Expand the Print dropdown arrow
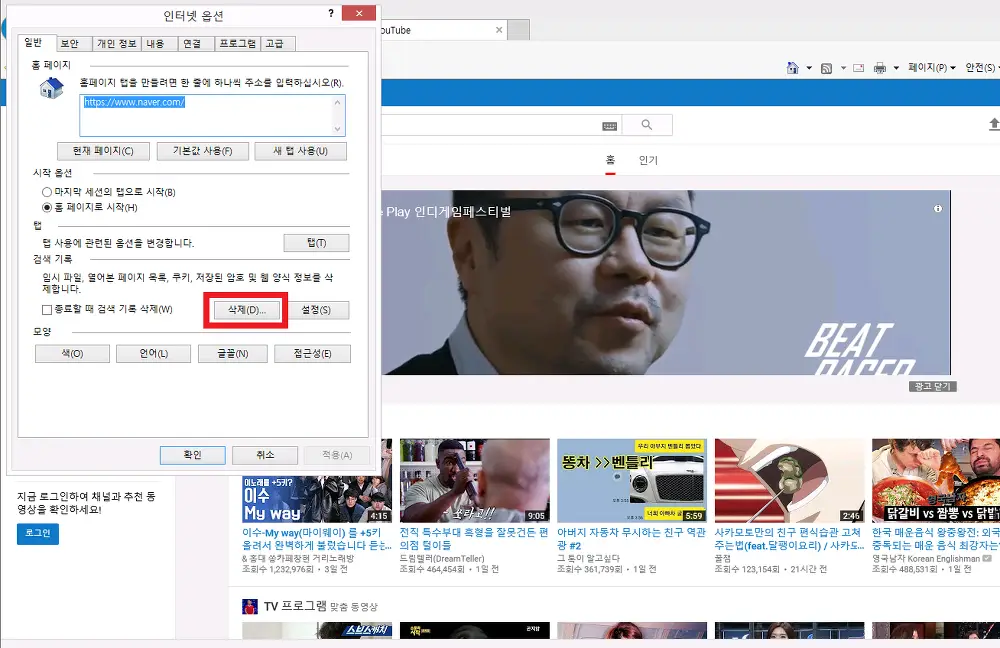Viewport: 1000px width, 648px height. (896, 68)
